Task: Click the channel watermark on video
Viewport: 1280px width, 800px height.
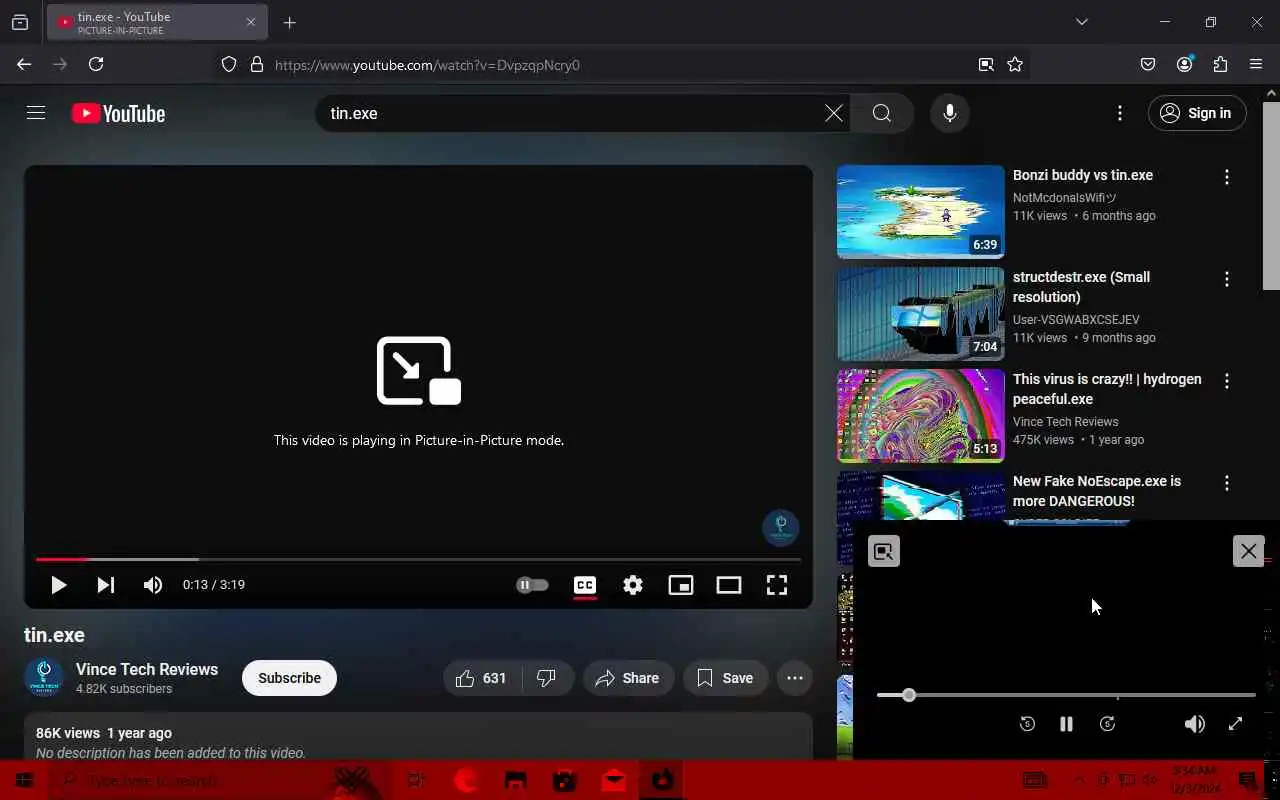Action: 781,527
